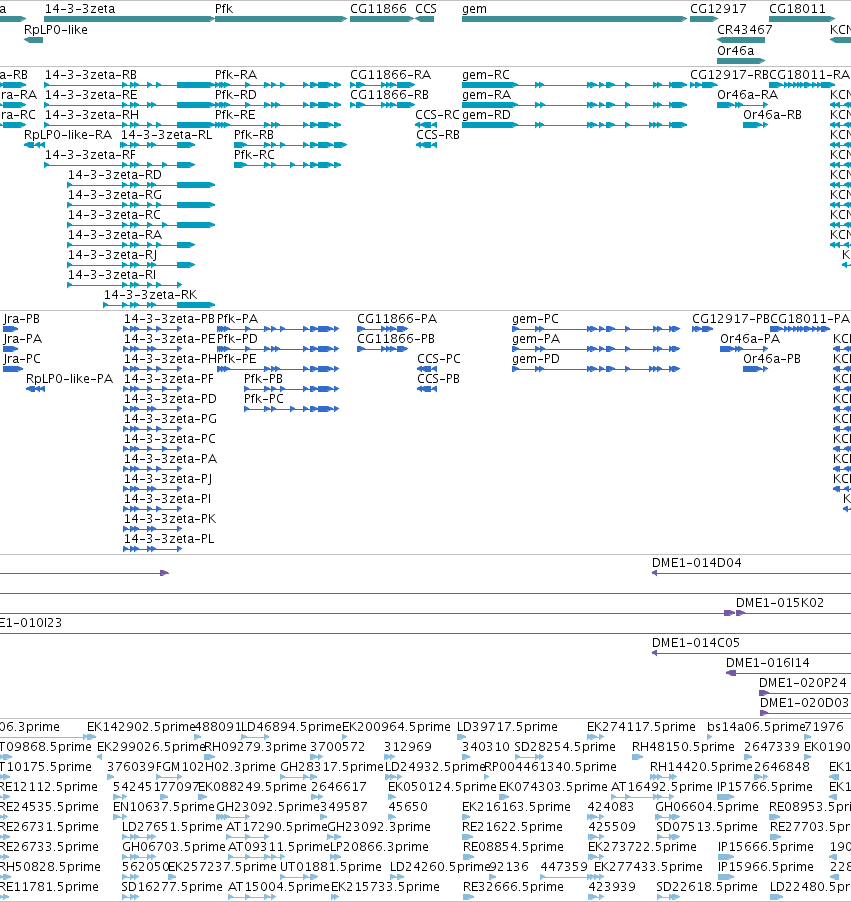Click EST AT16492.5prime
The width and height of the screenshot is (851, 902).
[661, 787]
